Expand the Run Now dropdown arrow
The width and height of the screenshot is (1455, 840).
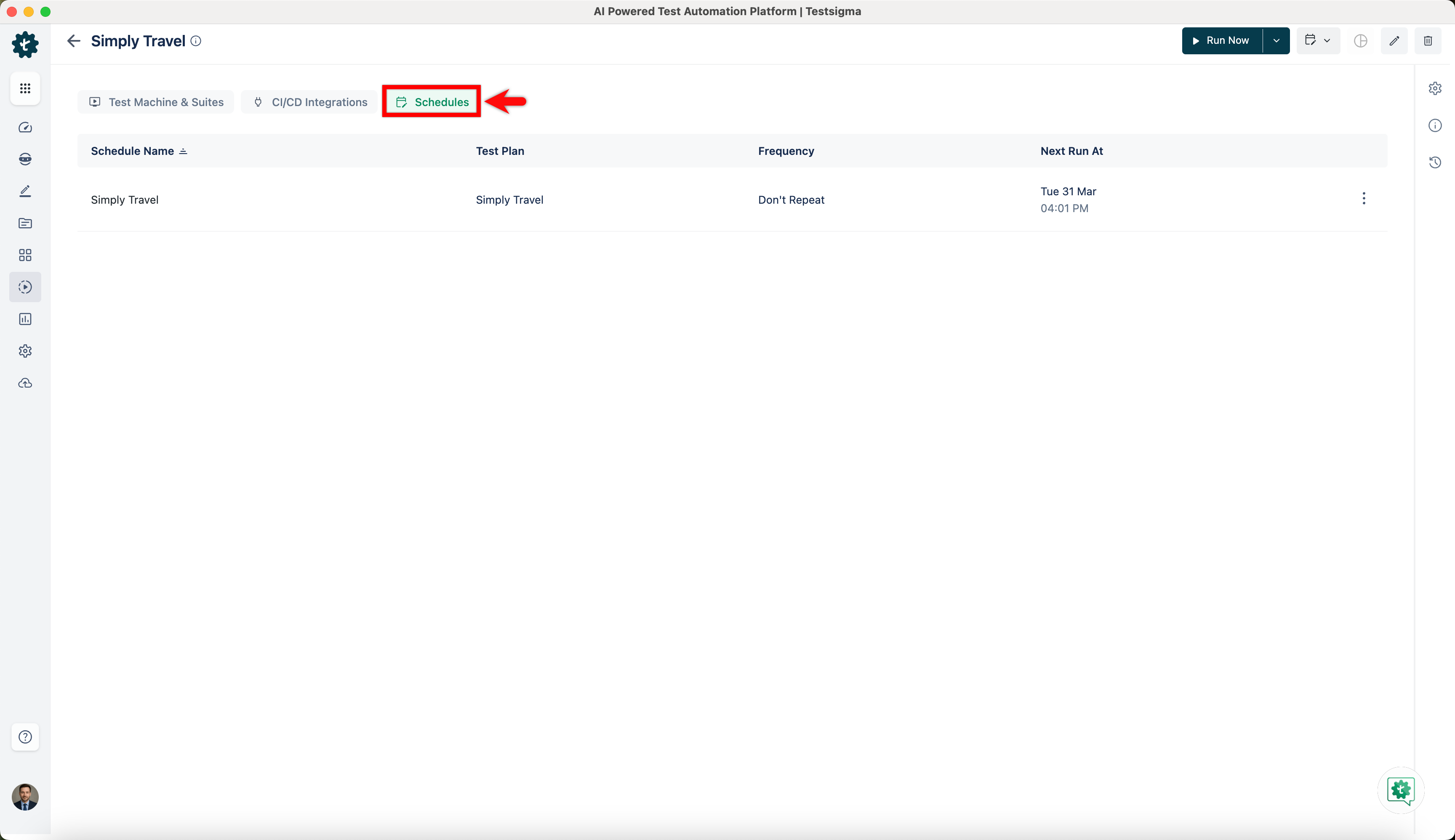(1276, 41)
